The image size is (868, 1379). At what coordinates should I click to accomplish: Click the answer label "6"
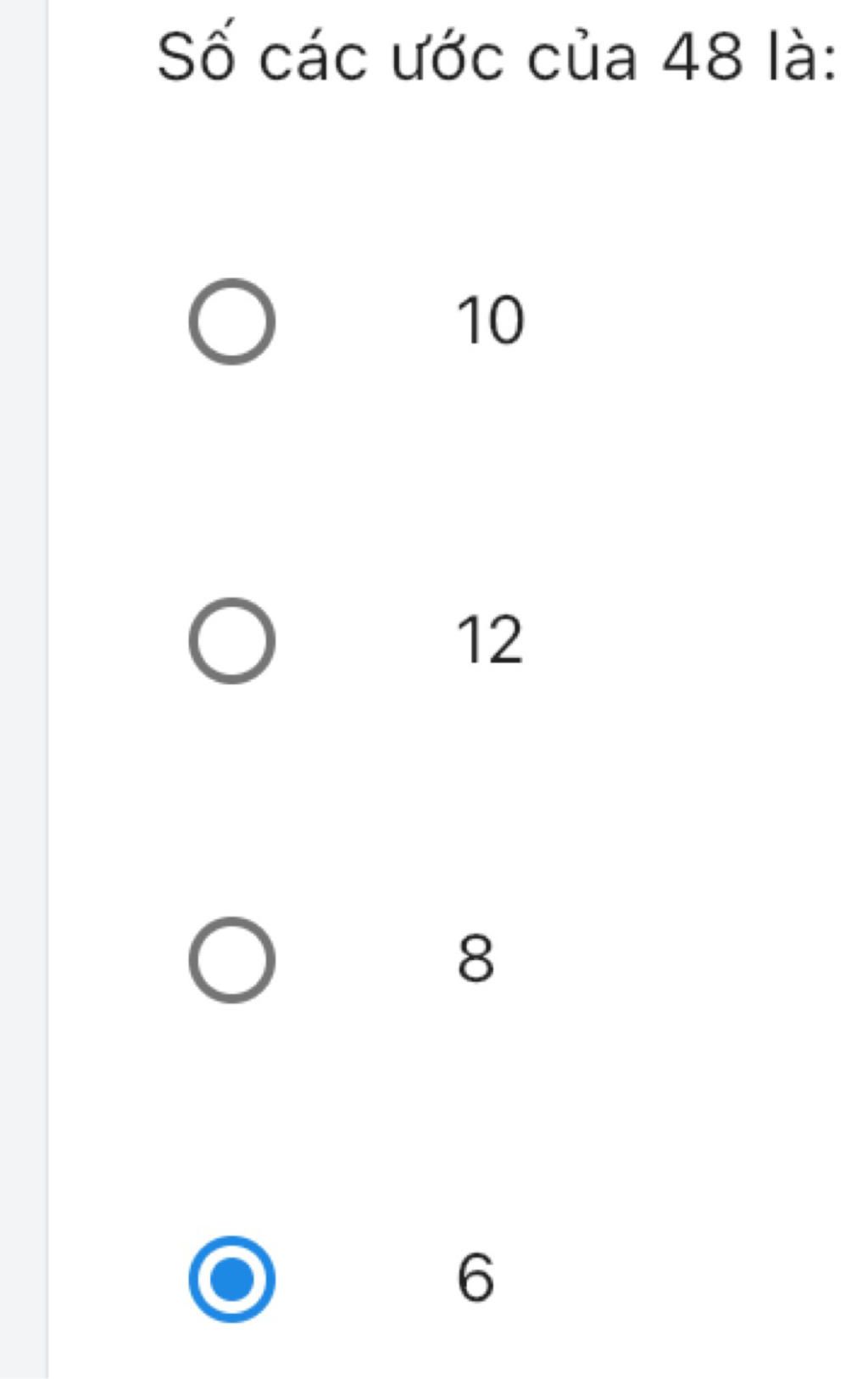(476, 1278)
